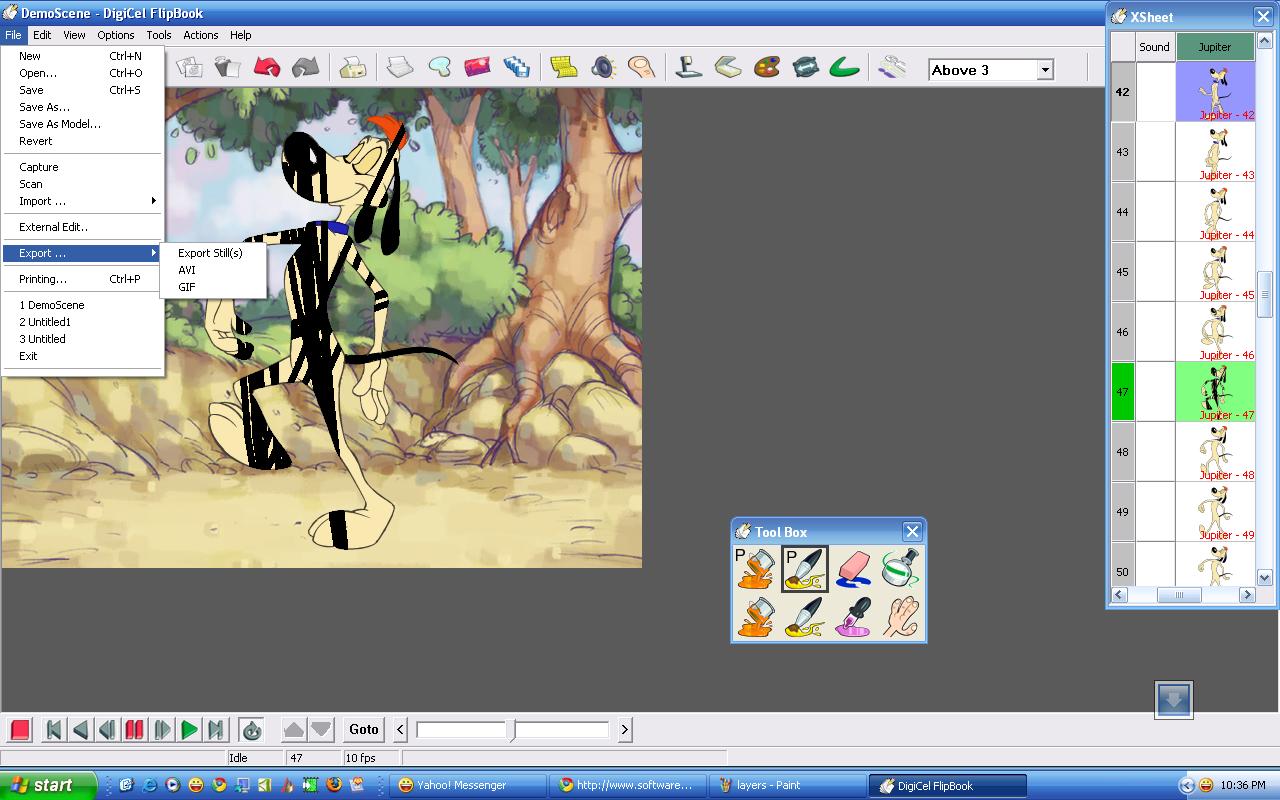This screenshot has width=1280, height=800.
Task: Click the clipboard paste icon in toolbar
Action: click(x=228, y=67)
